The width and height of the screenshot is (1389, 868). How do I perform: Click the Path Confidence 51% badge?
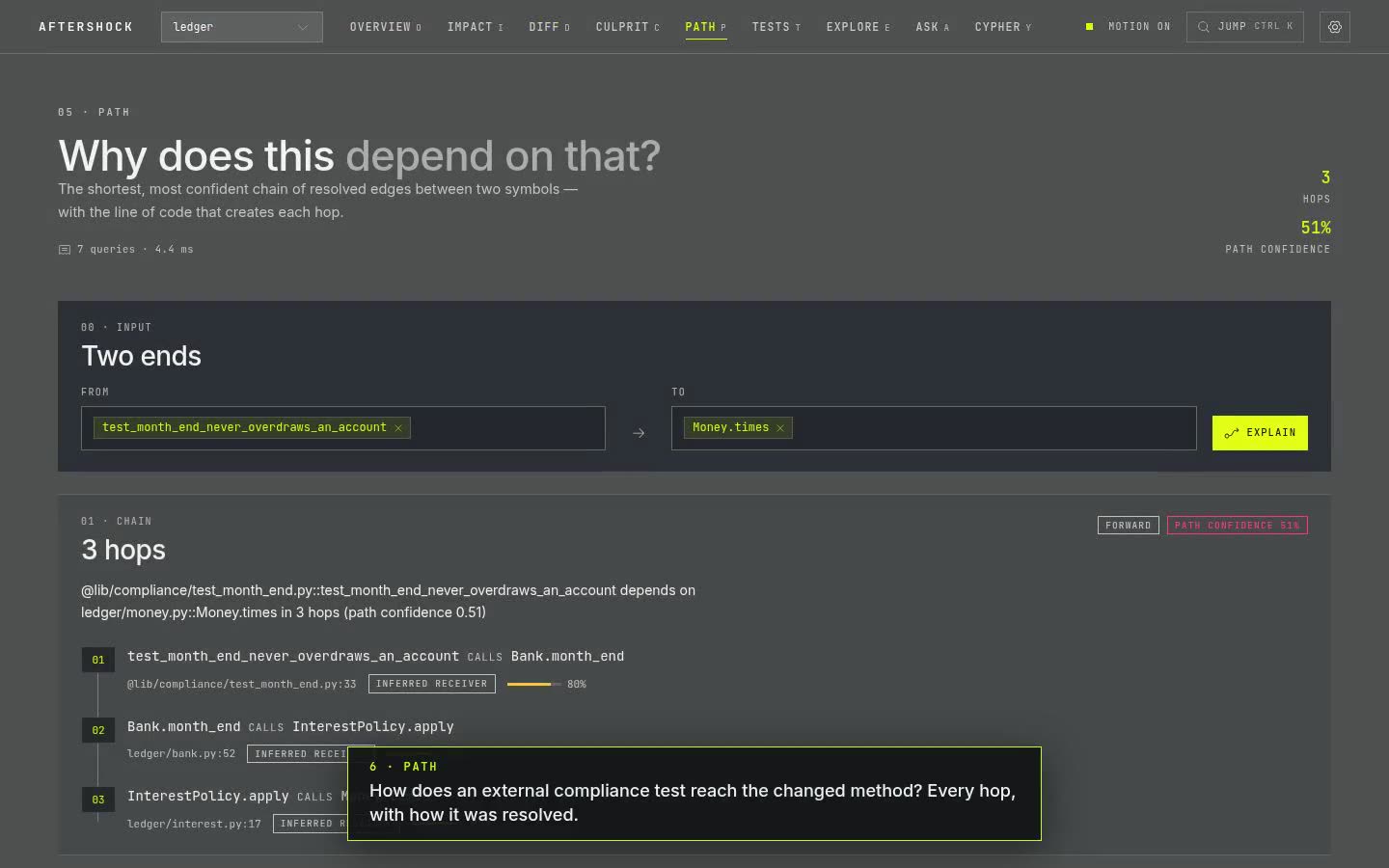[1237, 526]
